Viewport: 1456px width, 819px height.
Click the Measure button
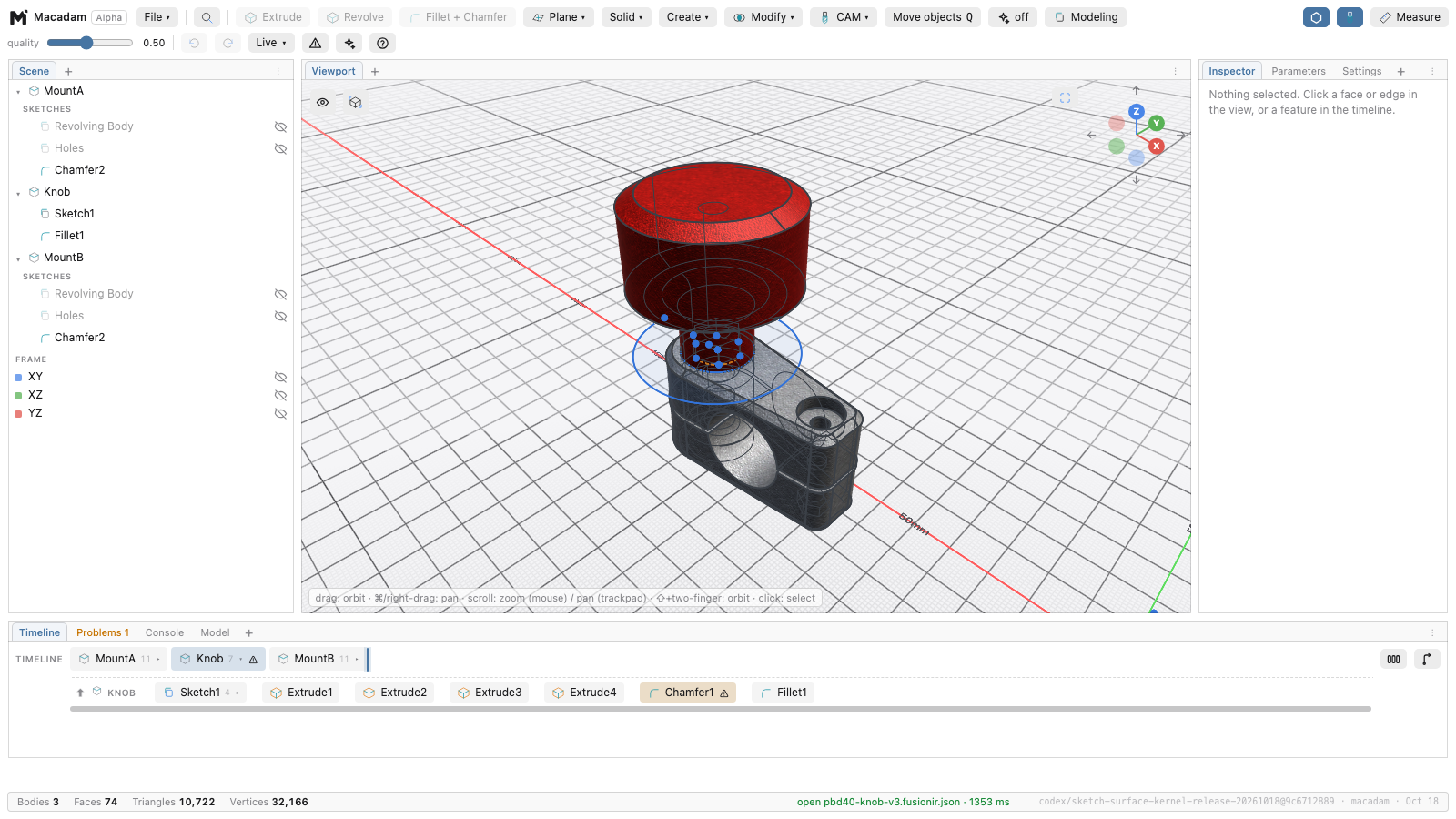coord(1409,17)
